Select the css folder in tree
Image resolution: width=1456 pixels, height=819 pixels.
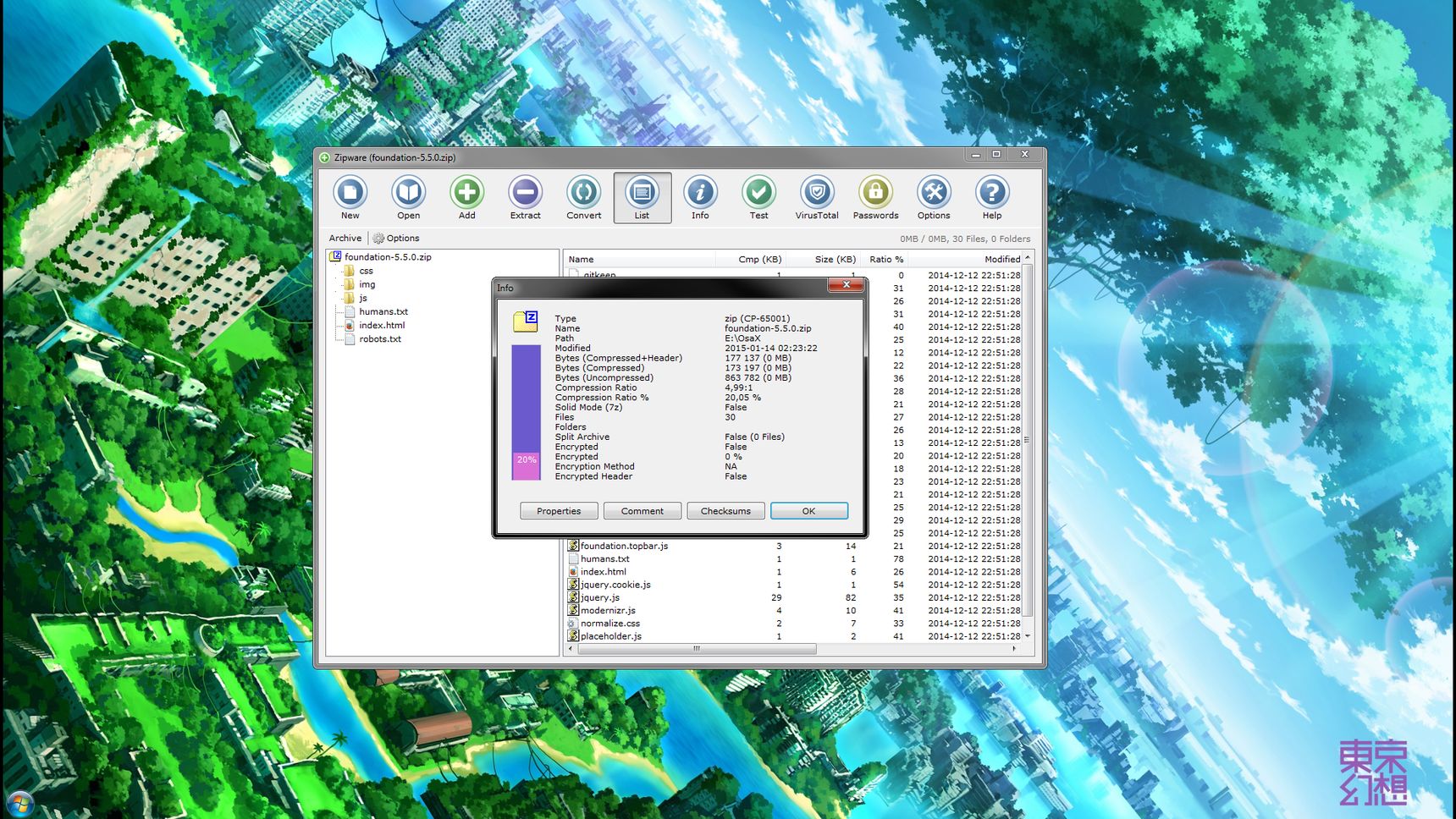366,271
